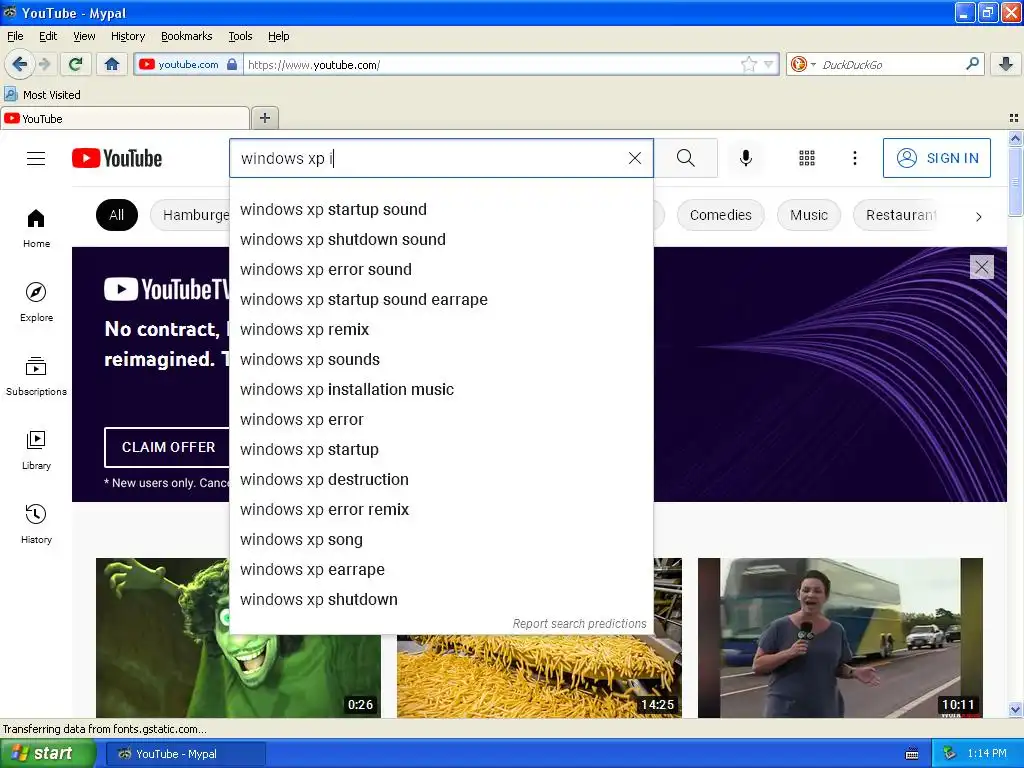Click the site identity lock icon
Screen dimensions: 1024x768
[x=232, y=64]
